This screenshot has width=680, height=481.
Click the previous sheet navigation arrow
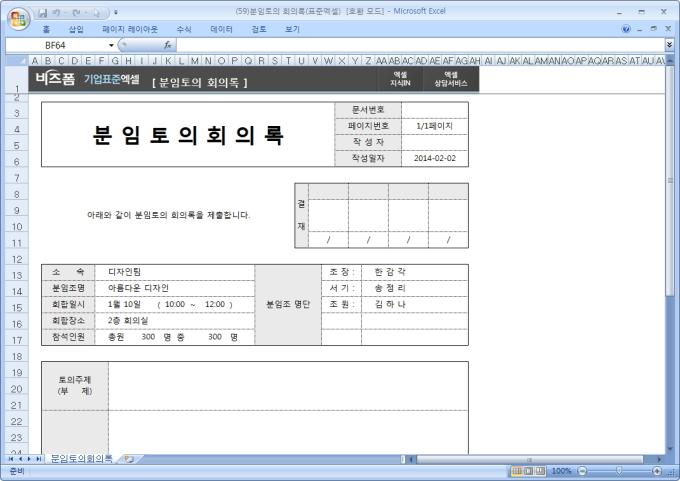[x=20, y=459]
